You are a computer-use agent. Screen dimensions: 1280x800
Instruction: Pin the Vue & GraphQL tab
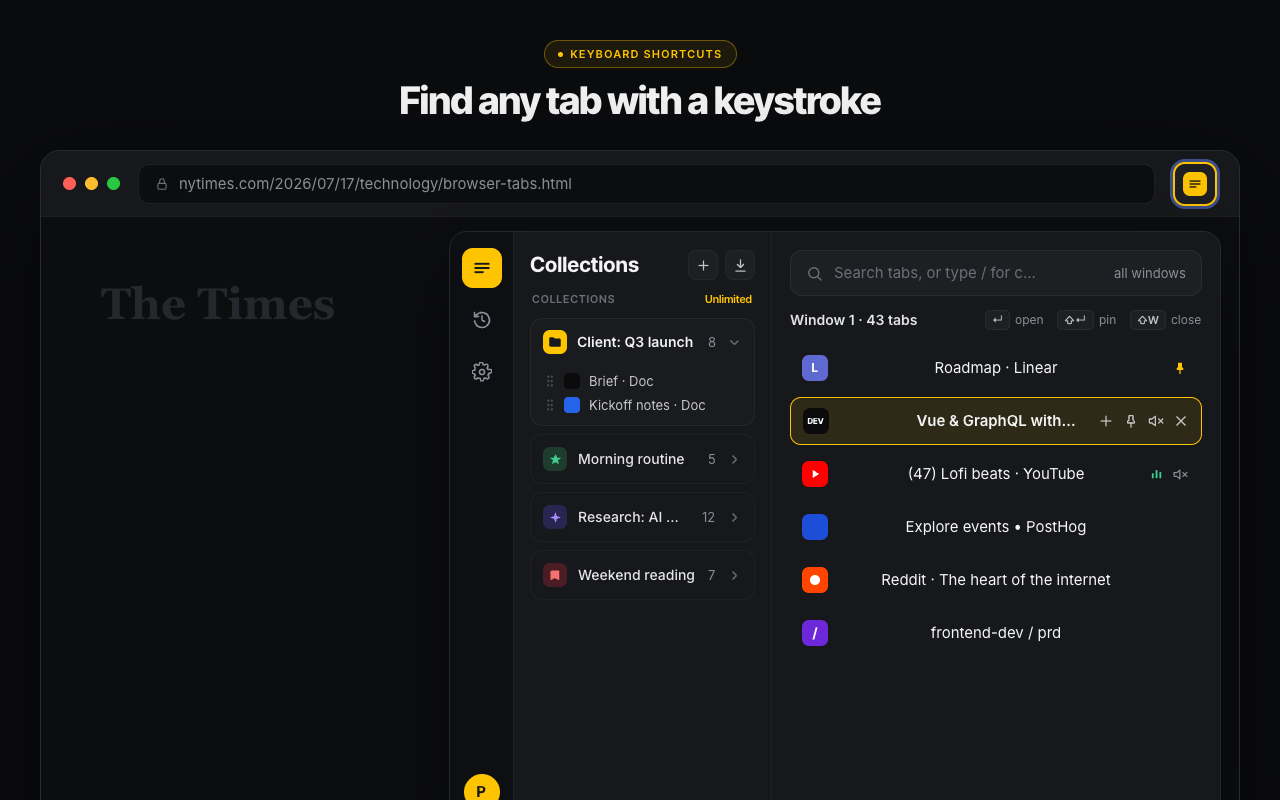tap(1131, 421)
